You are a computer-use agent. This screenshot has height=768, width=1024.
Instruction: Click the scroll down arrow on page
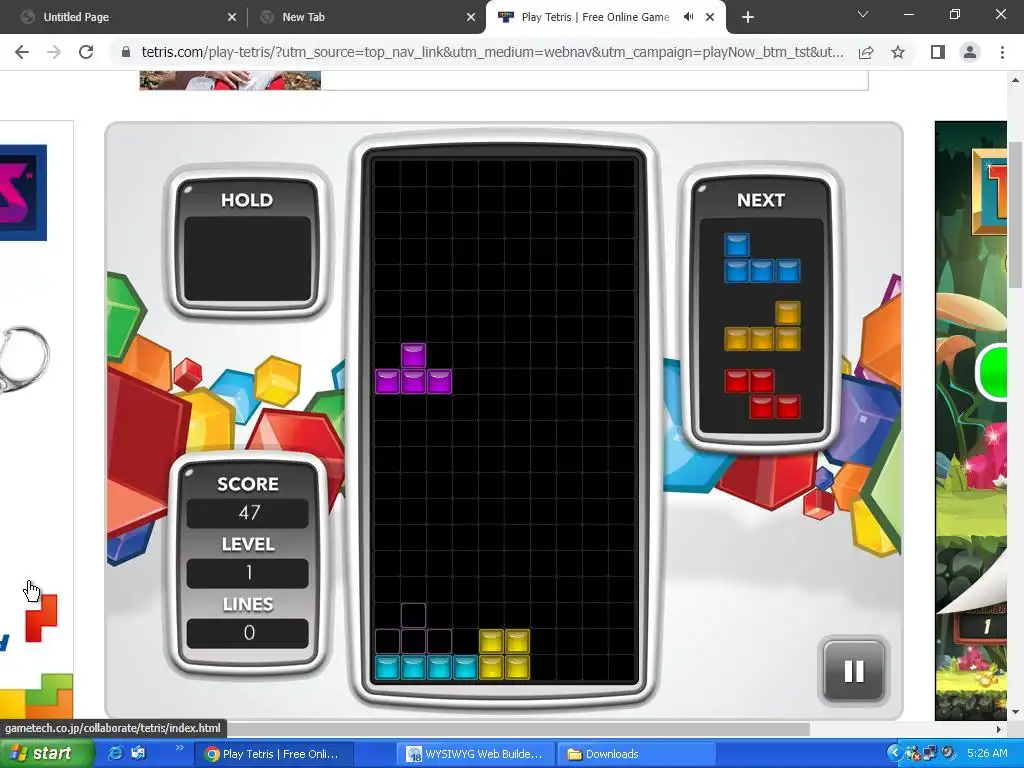click(x=1016, y=712)
